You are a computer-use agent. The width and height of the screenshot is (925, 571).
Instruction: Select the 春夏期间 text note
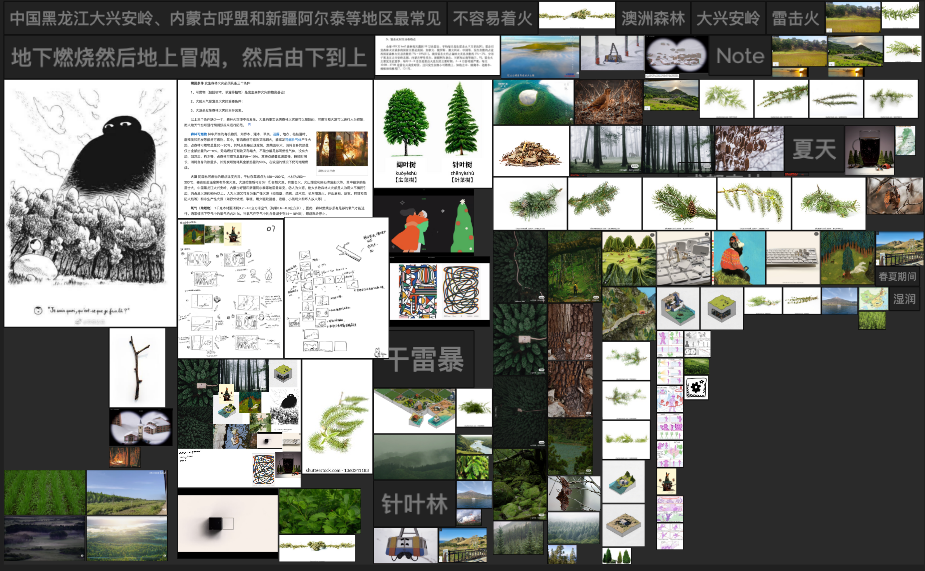897,276
